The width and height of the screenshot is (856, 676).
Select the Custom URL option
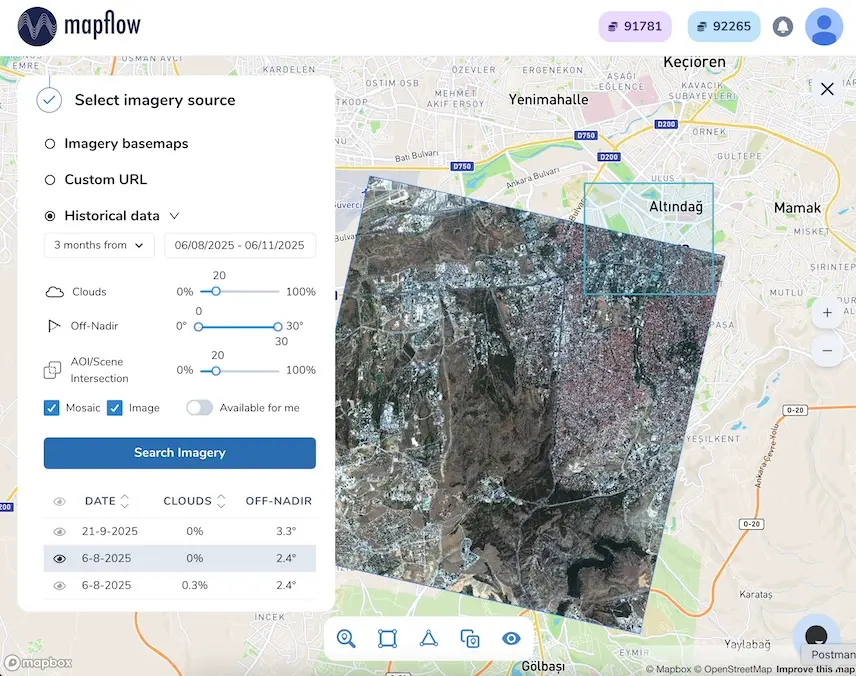50,180
